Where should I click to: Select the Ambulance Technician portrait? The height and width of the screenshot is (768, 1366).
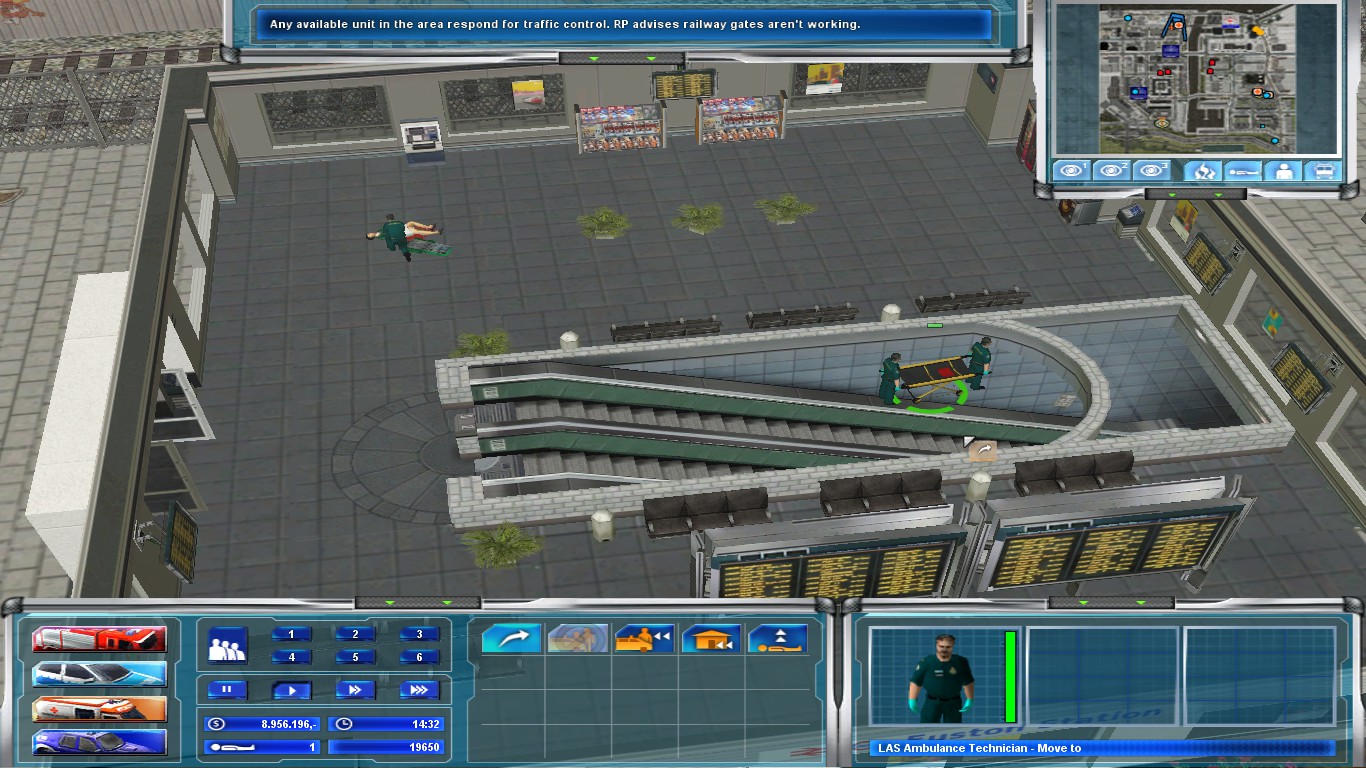coord(940,676)
